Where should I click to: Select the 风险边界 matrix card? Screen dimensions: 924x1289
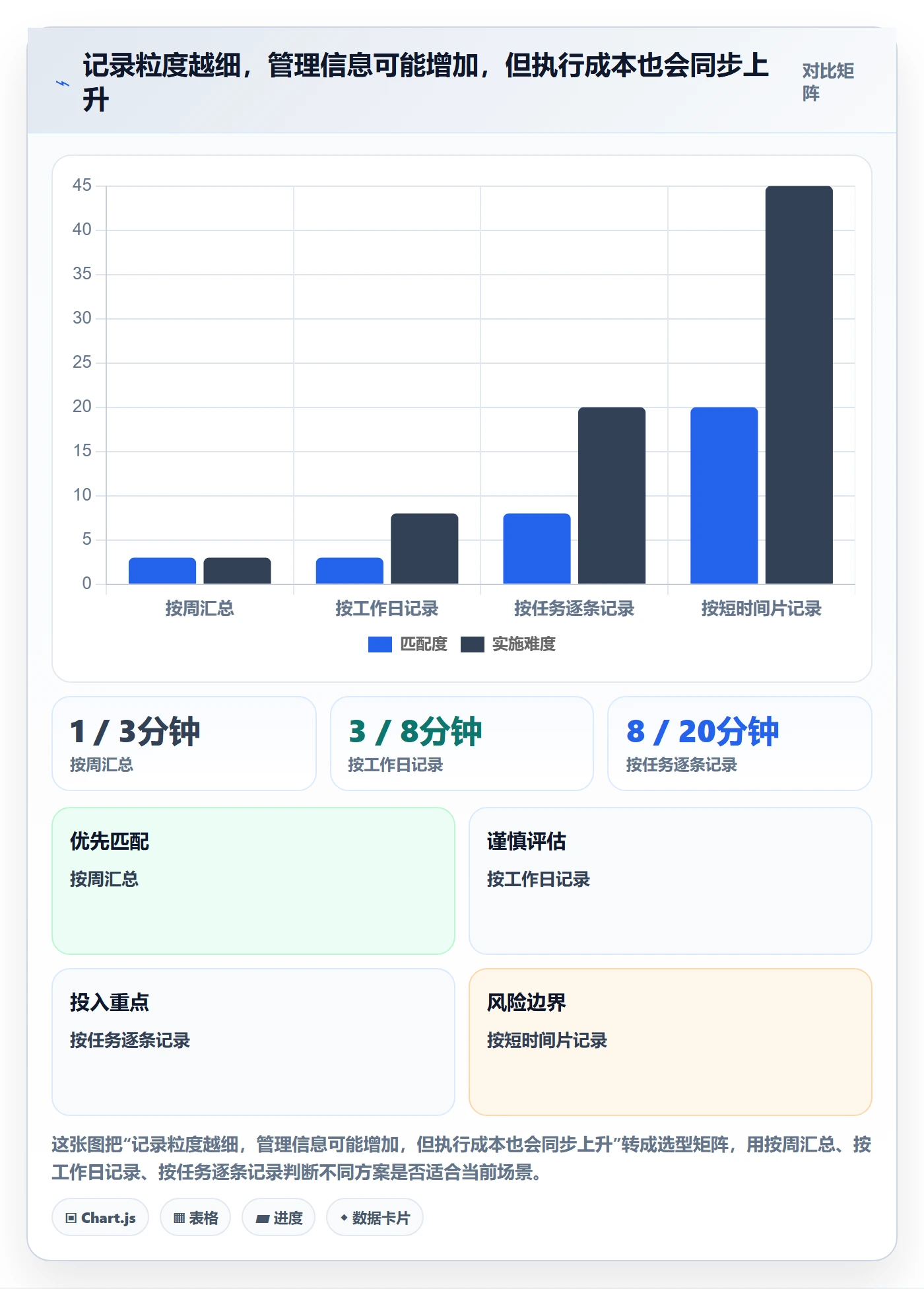click(x=671, y=1042)
